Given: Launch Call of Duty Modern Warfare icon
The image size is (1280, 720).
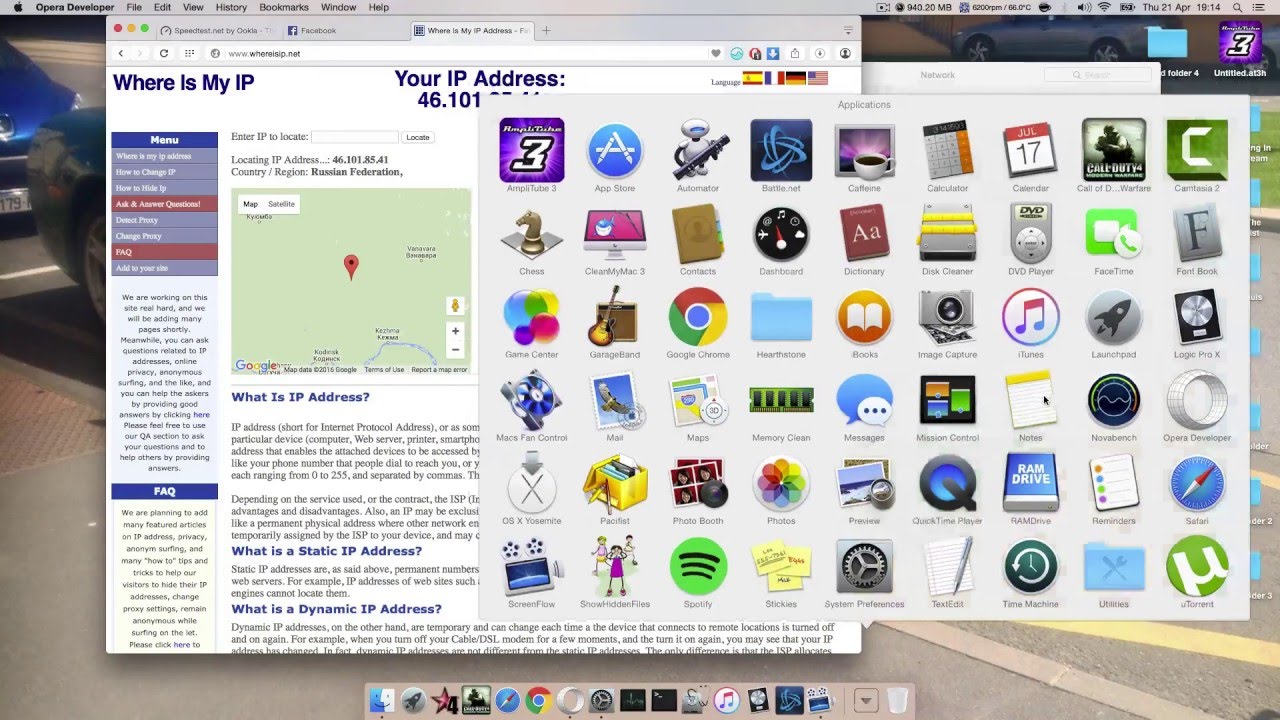Looking at the screenshot, I should [1114, 150].
